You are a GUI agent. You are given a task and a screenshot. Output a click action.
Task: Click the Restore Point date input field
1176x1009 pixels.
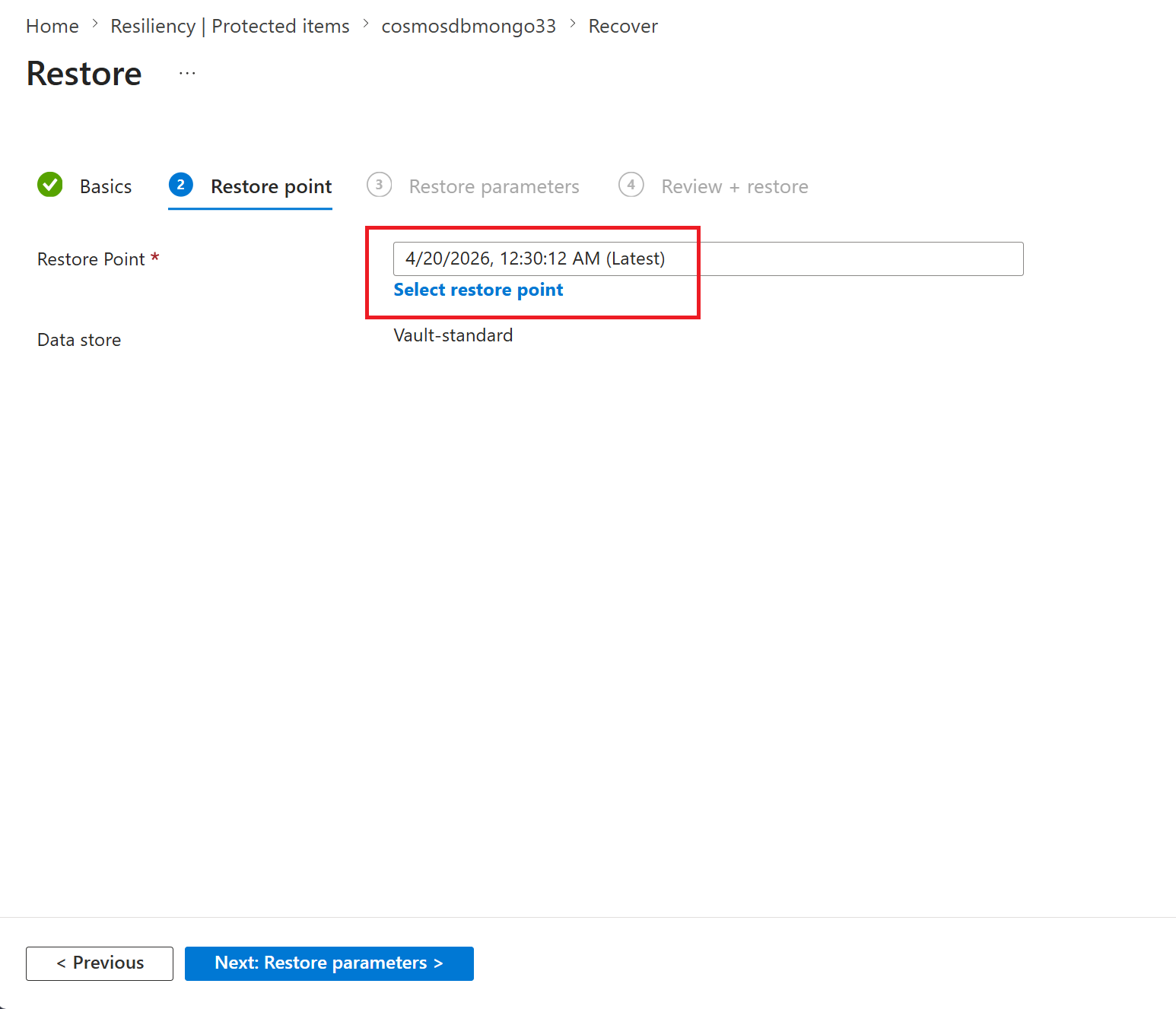tap(708, 259)
